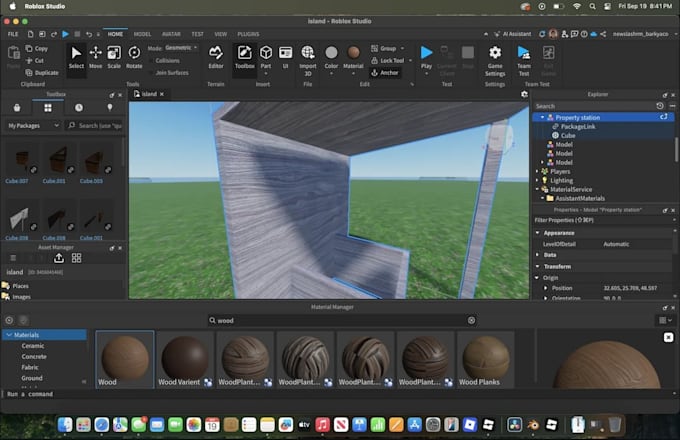Image resolution: width=680 pixels, height=440 pixels.
Task: Activate the Rotate tool
Action: click(134, 58)
